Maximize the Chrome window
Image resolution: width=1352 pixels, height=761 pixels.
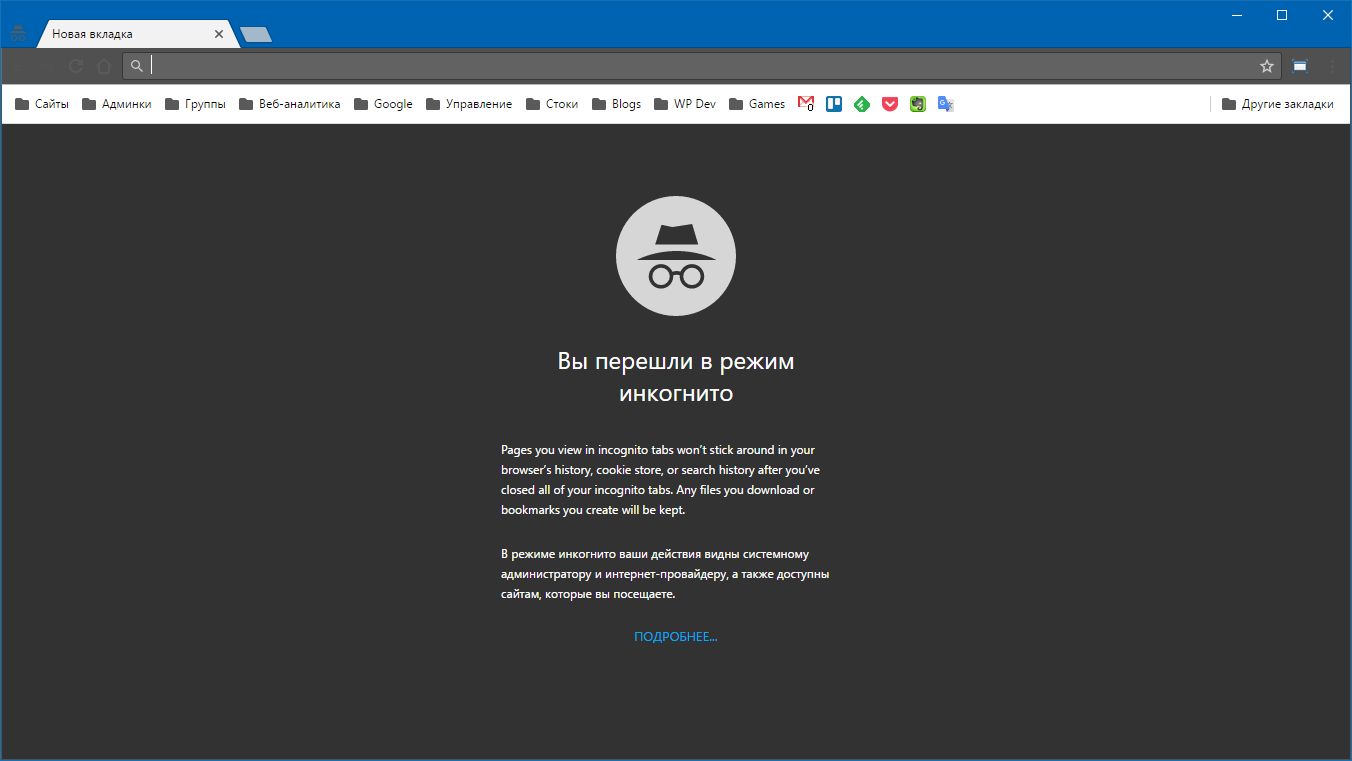1282,15
